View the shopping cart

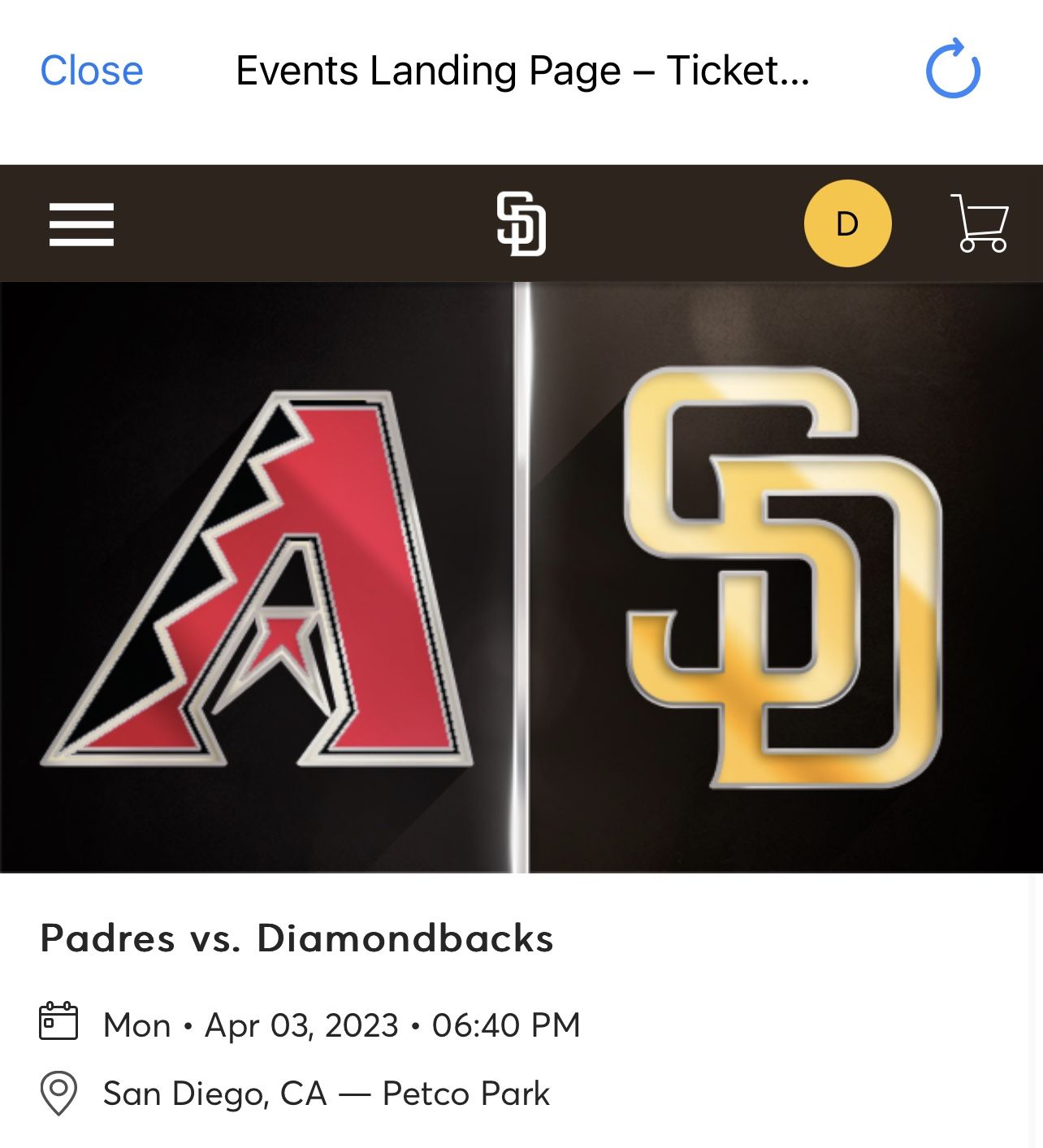(980, 223)
